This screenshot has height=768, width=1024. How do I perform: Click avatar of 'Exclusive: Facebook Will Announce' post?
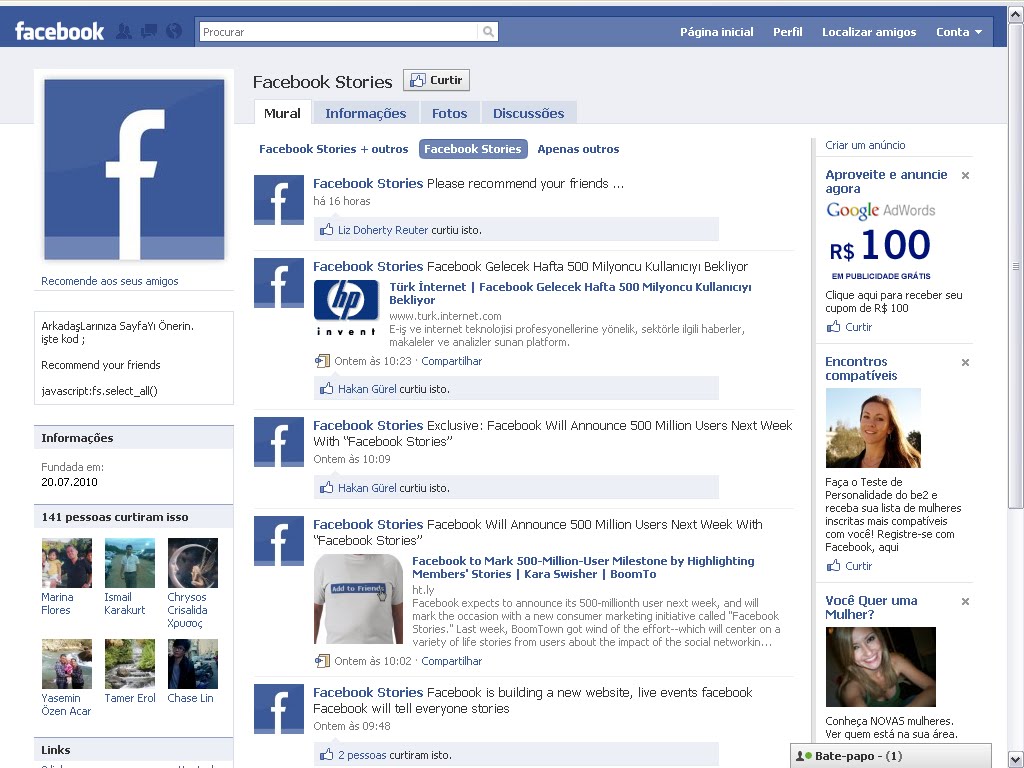pyautogui.click(x=279, y=442)
